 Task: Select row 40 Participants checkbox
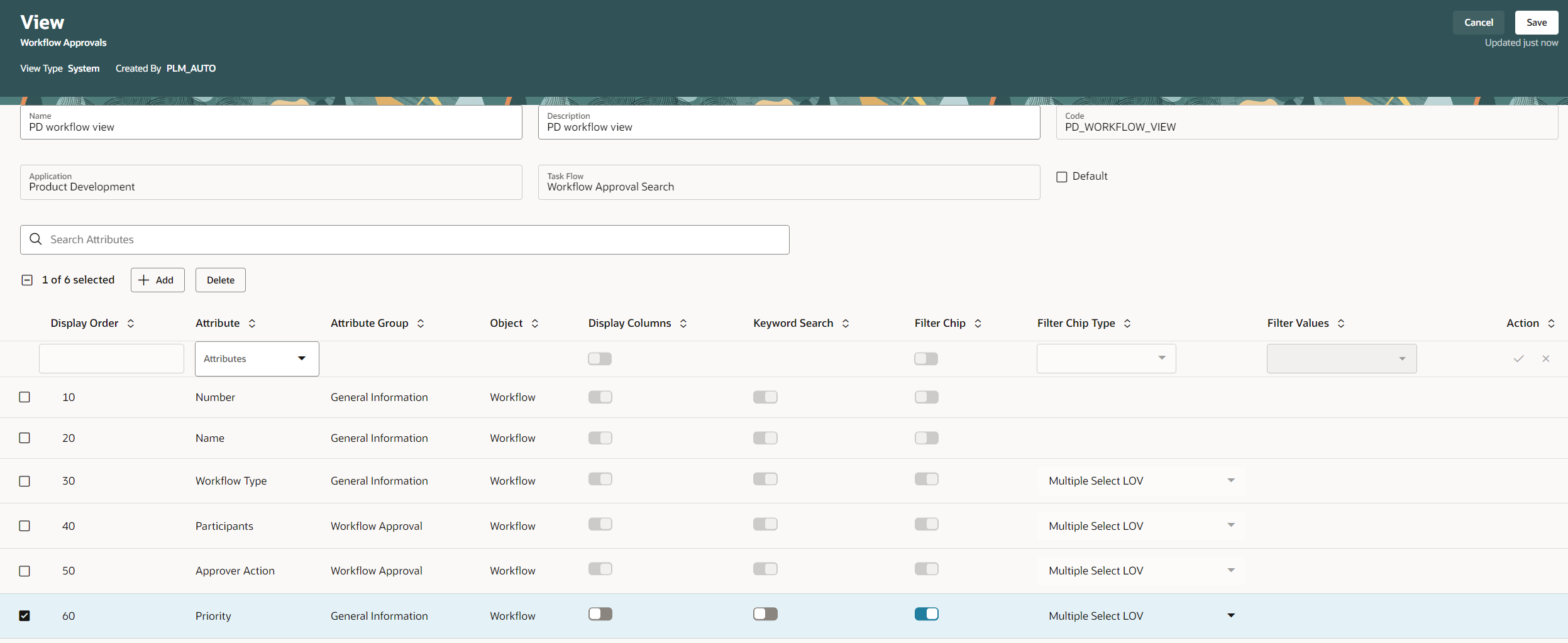click(x=25, y=526)
